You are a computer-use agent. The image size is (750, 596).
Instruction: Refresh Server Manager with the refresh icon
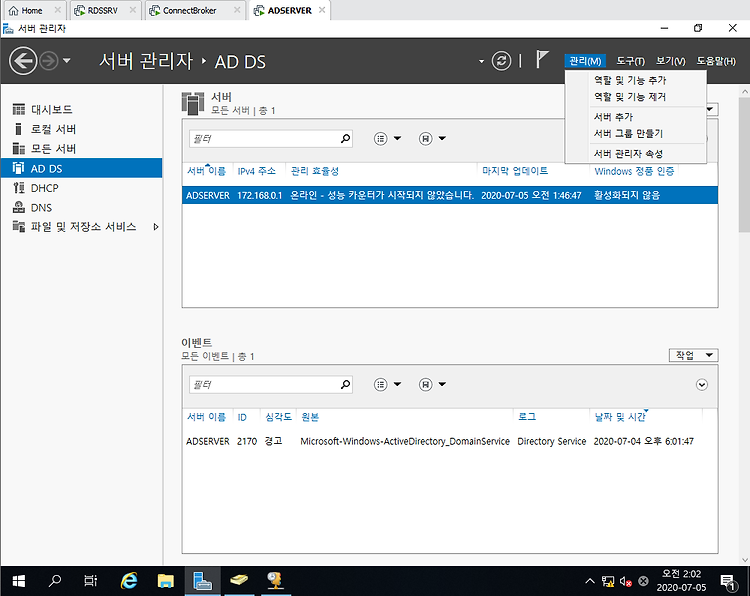tap(501, 61)
